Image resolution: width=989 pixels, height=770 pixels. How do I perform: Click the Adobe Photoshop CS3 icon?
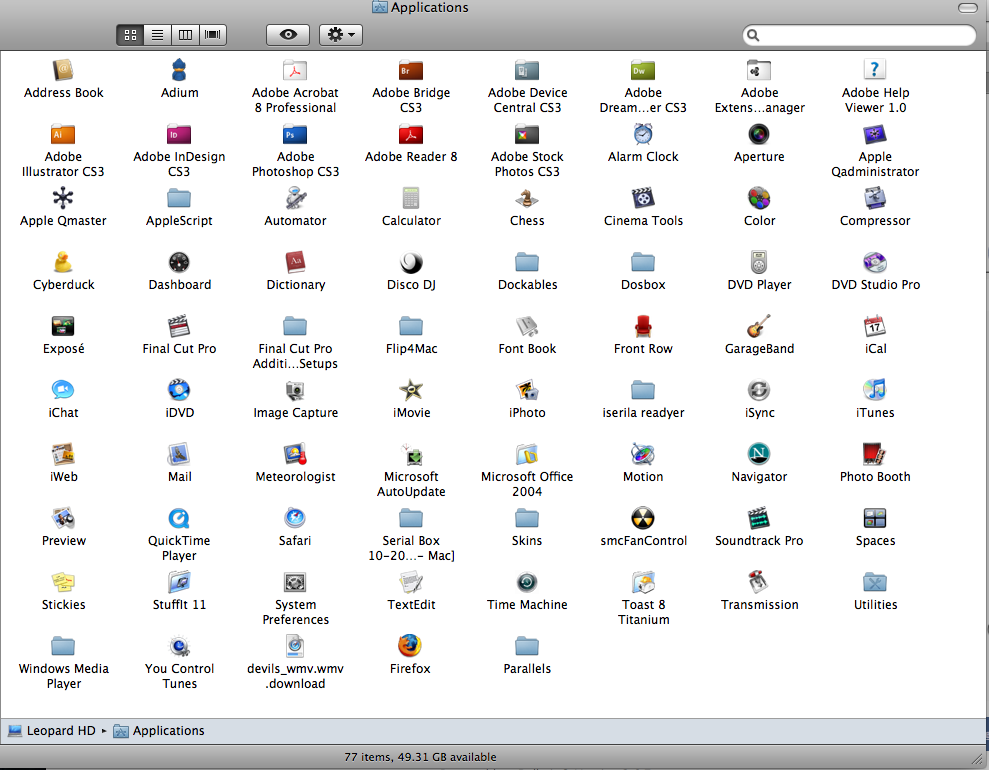click(295, 134)
